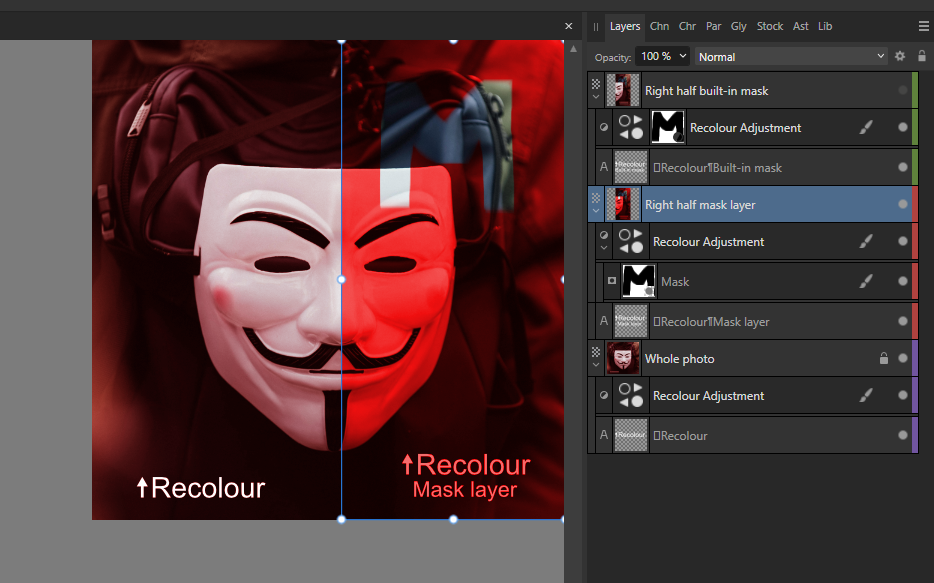Image resolution: width=934 pixels, height=583 pixels.
Task: Hide the bottom Recolour text layer
Action: click(902, 435)
